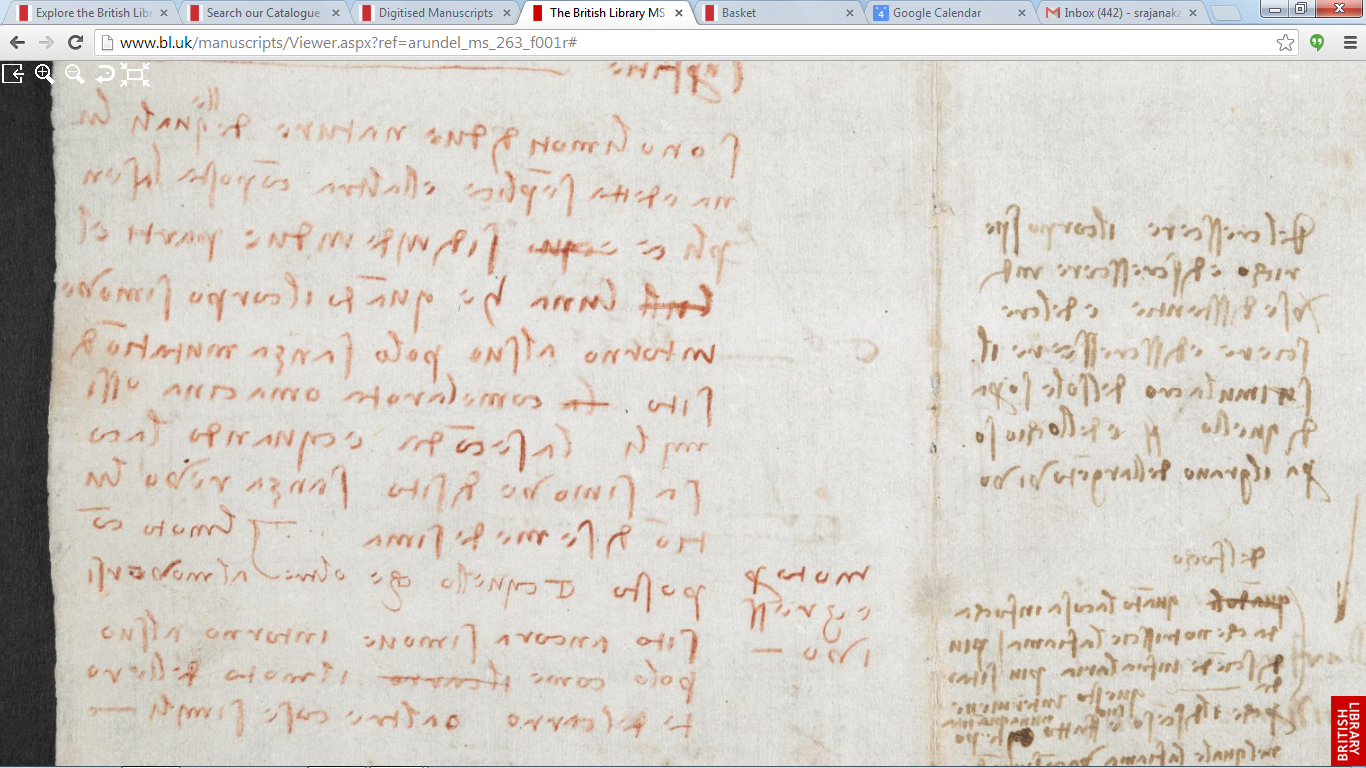Bookmark this page with the star icon
The width and height of the screenshot is (1366, 768).
(1285, 42)
